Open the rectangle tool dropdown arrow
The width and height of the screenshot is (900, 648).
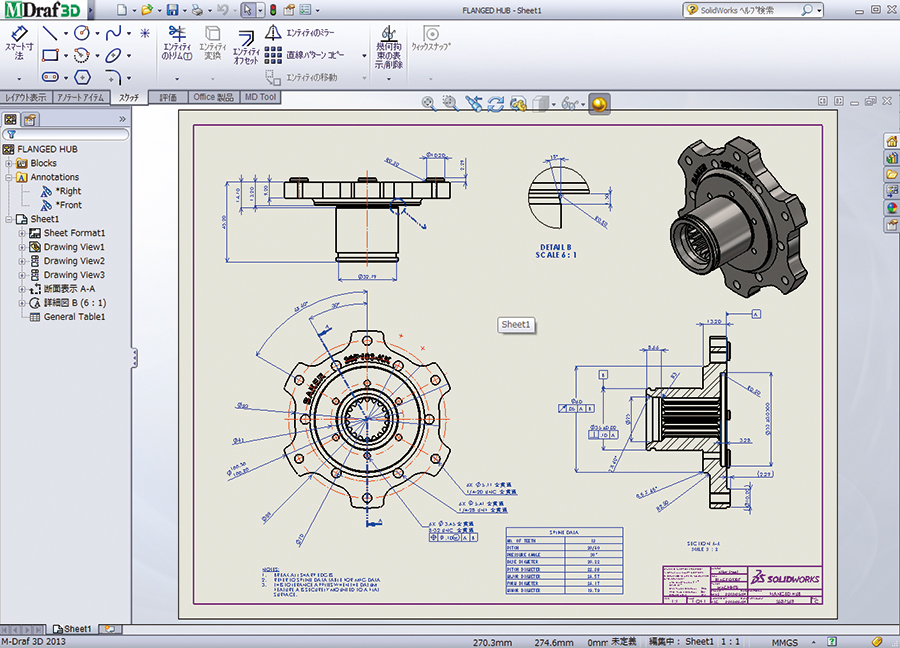pyautogui.click(x=66, y=55)
